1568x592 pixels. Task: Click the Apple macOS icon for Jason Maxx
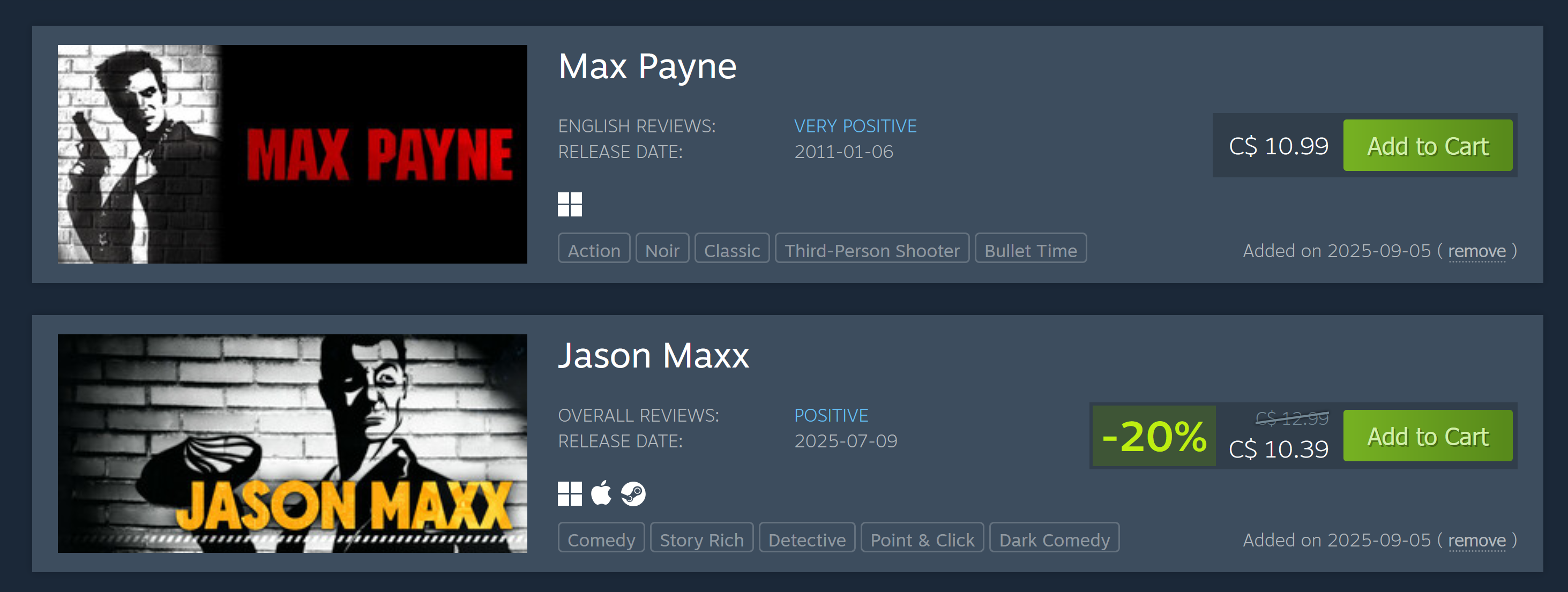click(601, 493)
